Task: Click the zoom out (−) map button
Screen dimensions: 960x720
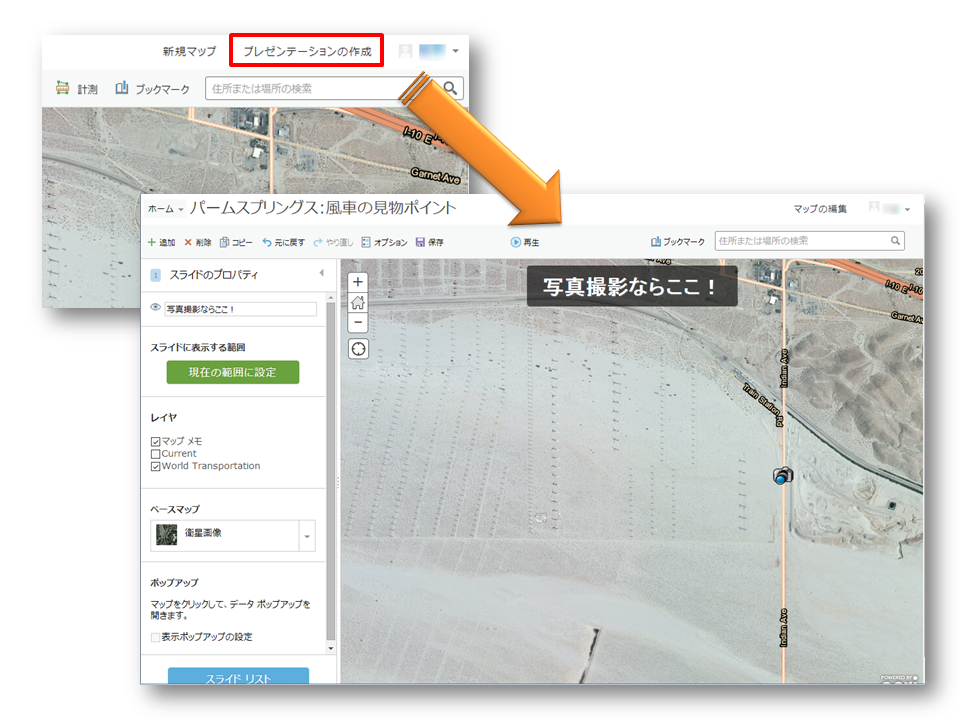Action: pyautogui.click(x=358, y=322)
